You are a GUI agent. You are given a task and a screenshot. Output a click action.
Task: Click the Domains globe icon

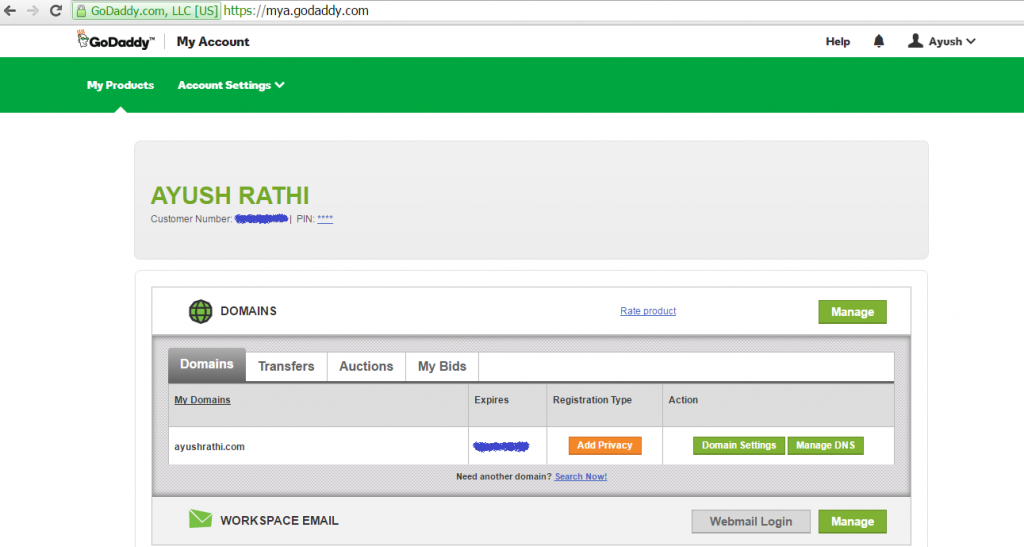tap(201, 311)
